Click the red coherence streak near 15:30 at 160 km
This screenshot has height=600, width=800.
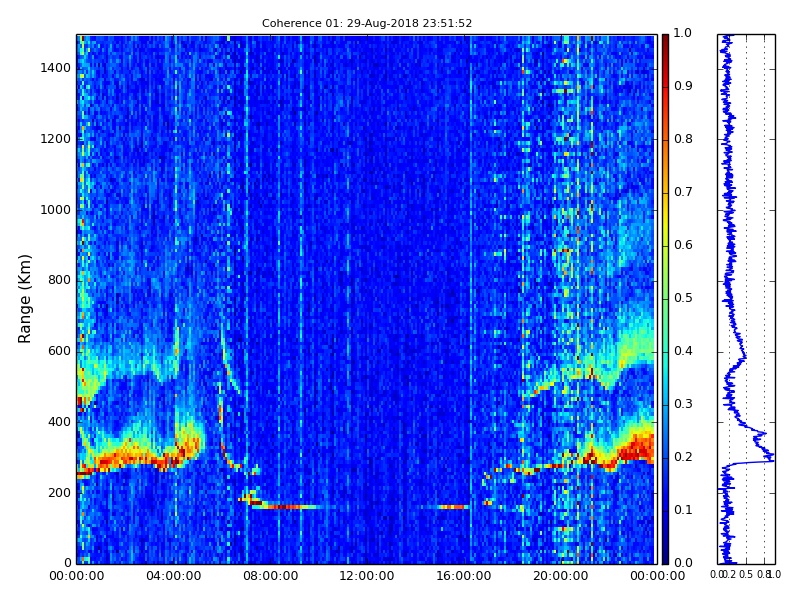pos(453,507)
